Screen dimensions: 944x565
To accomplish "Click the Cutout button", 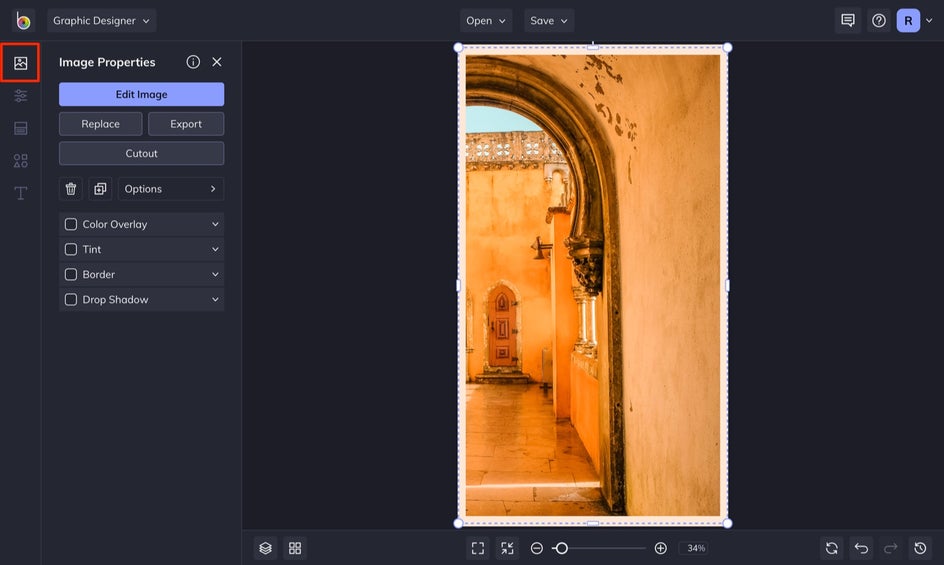I will (141, 154).
